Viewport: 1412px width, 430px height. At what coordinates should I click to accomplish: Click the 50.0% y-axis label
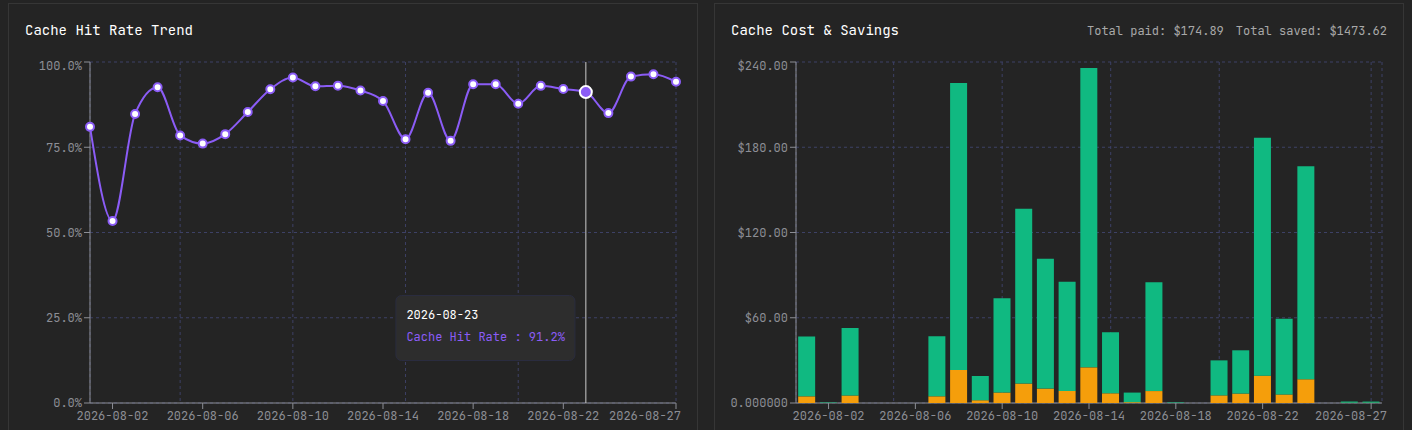pyautogui.click(x=63, y=233)
